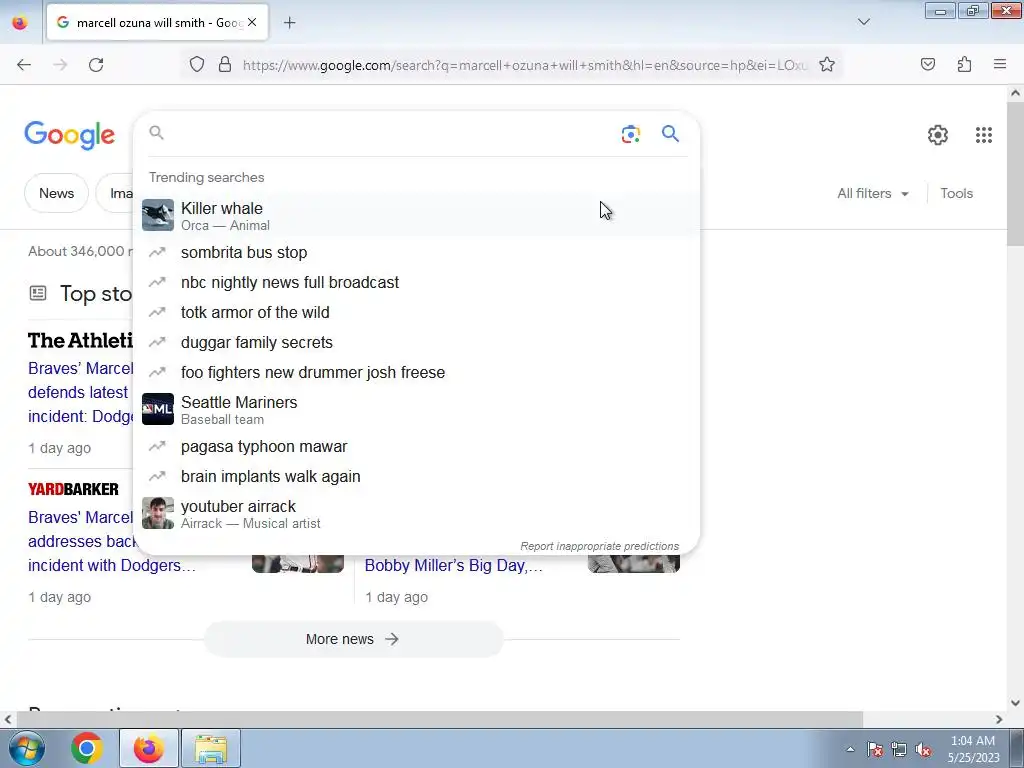Open Firefox application menu
The width and height of the screenshot is (1024, 768).
1000,64
